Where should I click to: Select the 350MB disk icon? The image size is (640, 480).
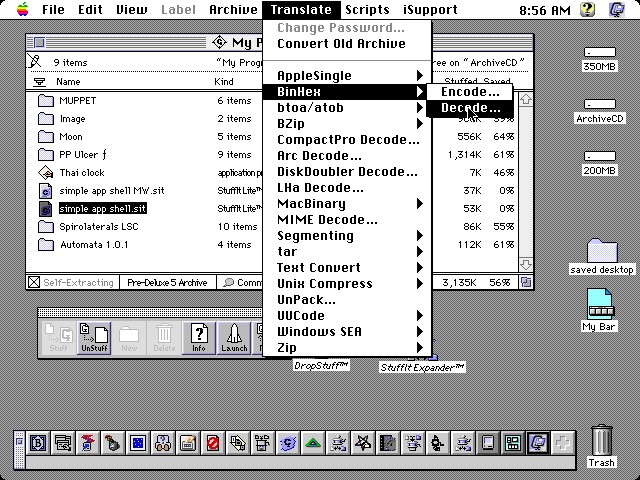(599, 58)
